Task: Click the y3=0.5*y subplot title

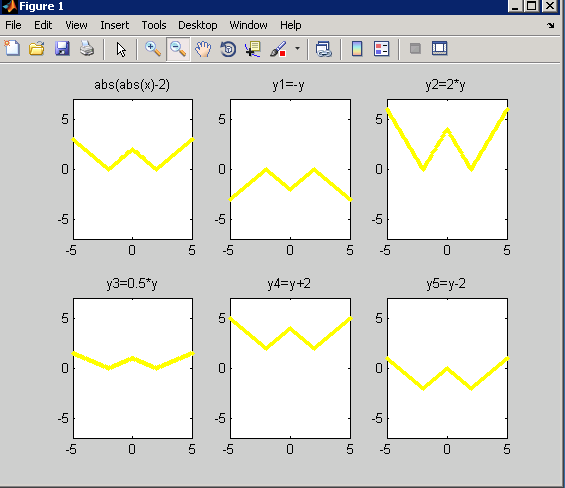Action: click(132, 284)
